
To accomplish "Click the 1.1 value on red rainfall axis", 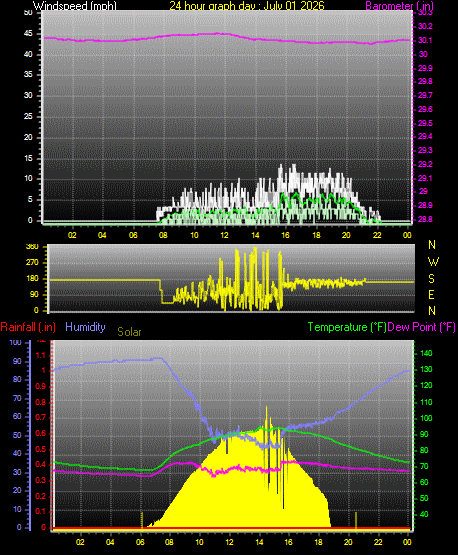I will [x=41, y=355].
